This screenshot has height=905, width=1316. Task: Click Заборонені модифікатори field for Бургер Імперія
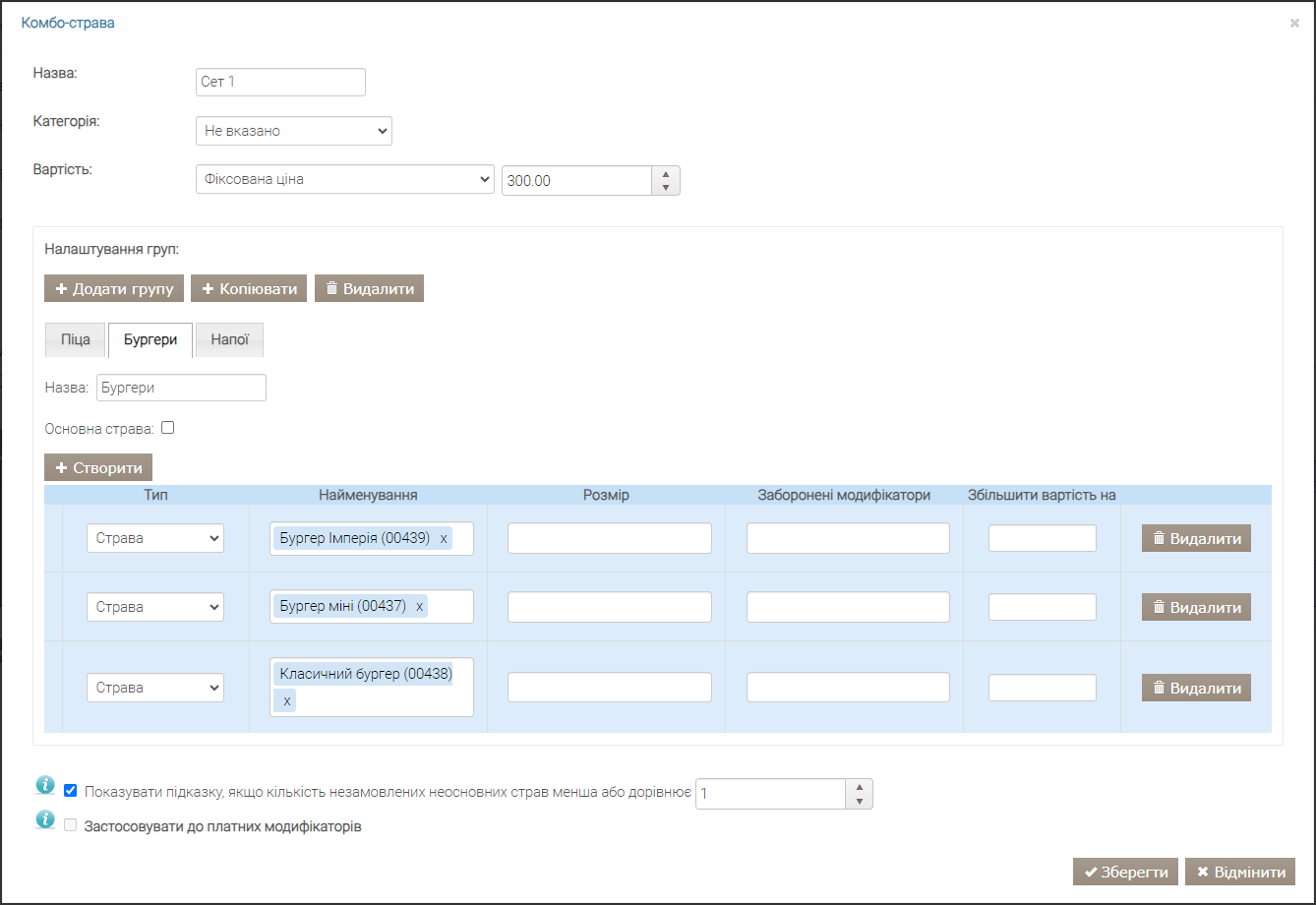pyautogui.click(x=848, y=538)
